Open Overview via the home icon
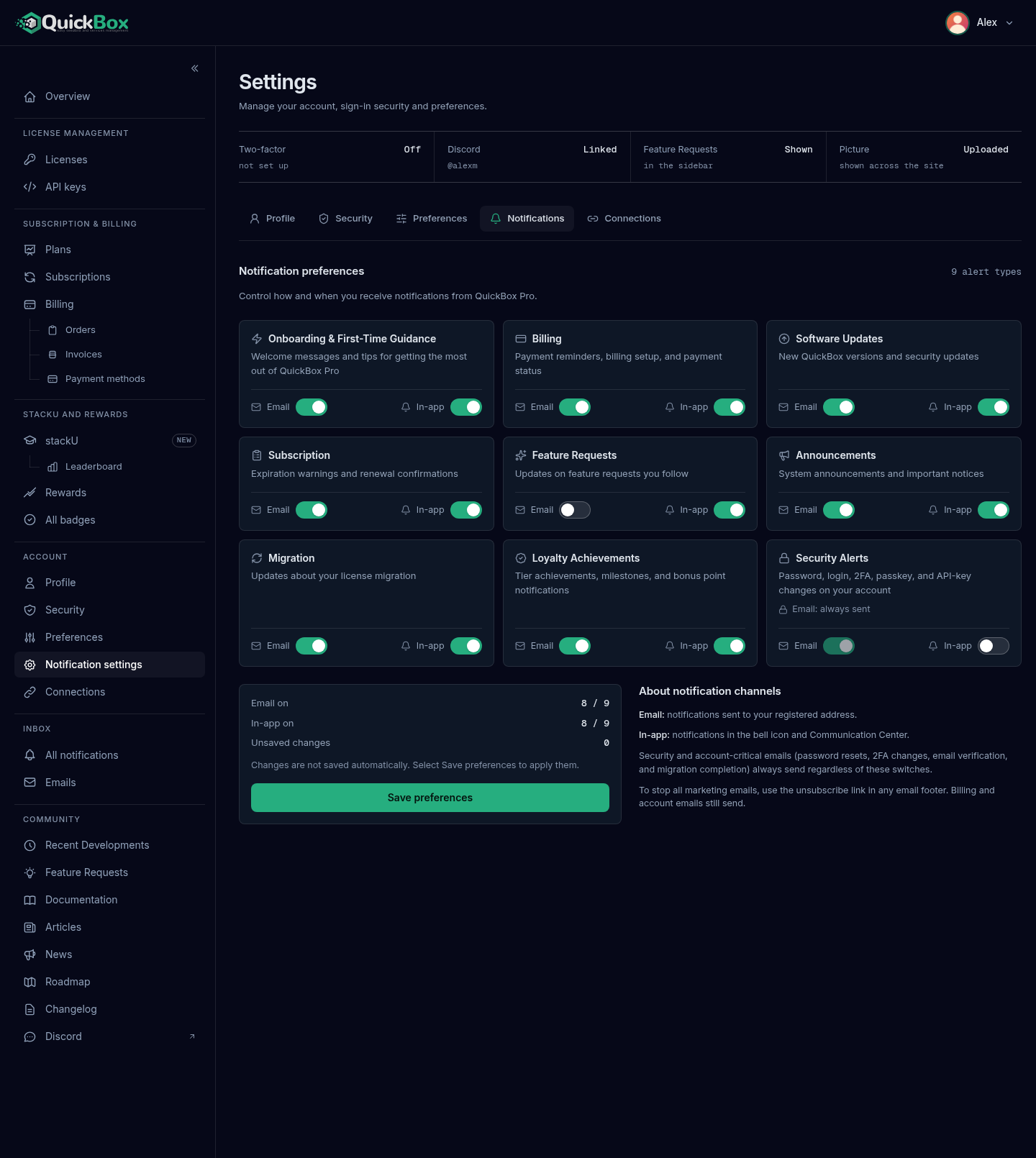Viewport: 1036px width, 1158px height. [30, 96]
